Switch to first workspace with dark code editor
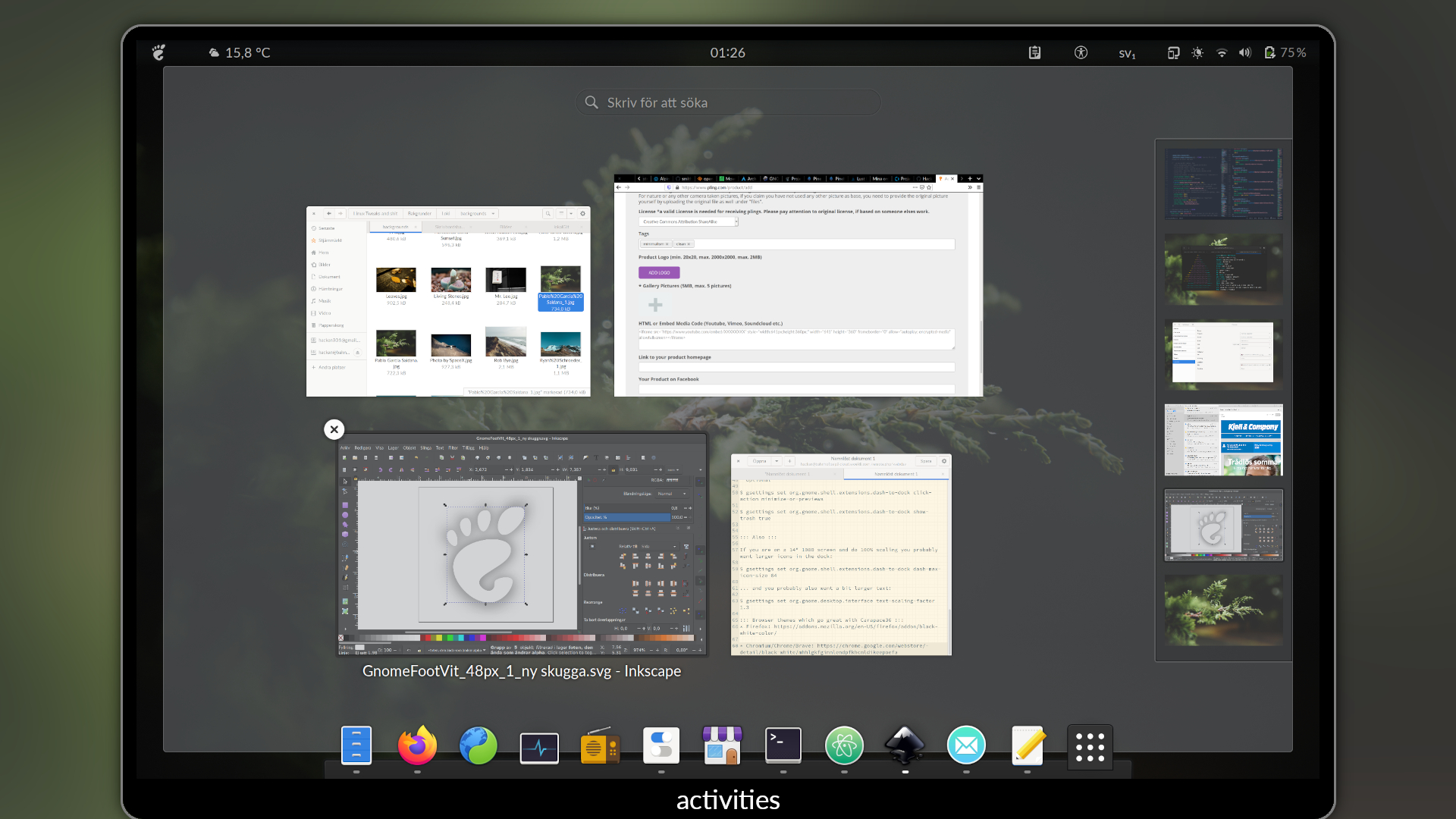The width and height of the screenshot is (1456, 819). (x=1224, y=184)
